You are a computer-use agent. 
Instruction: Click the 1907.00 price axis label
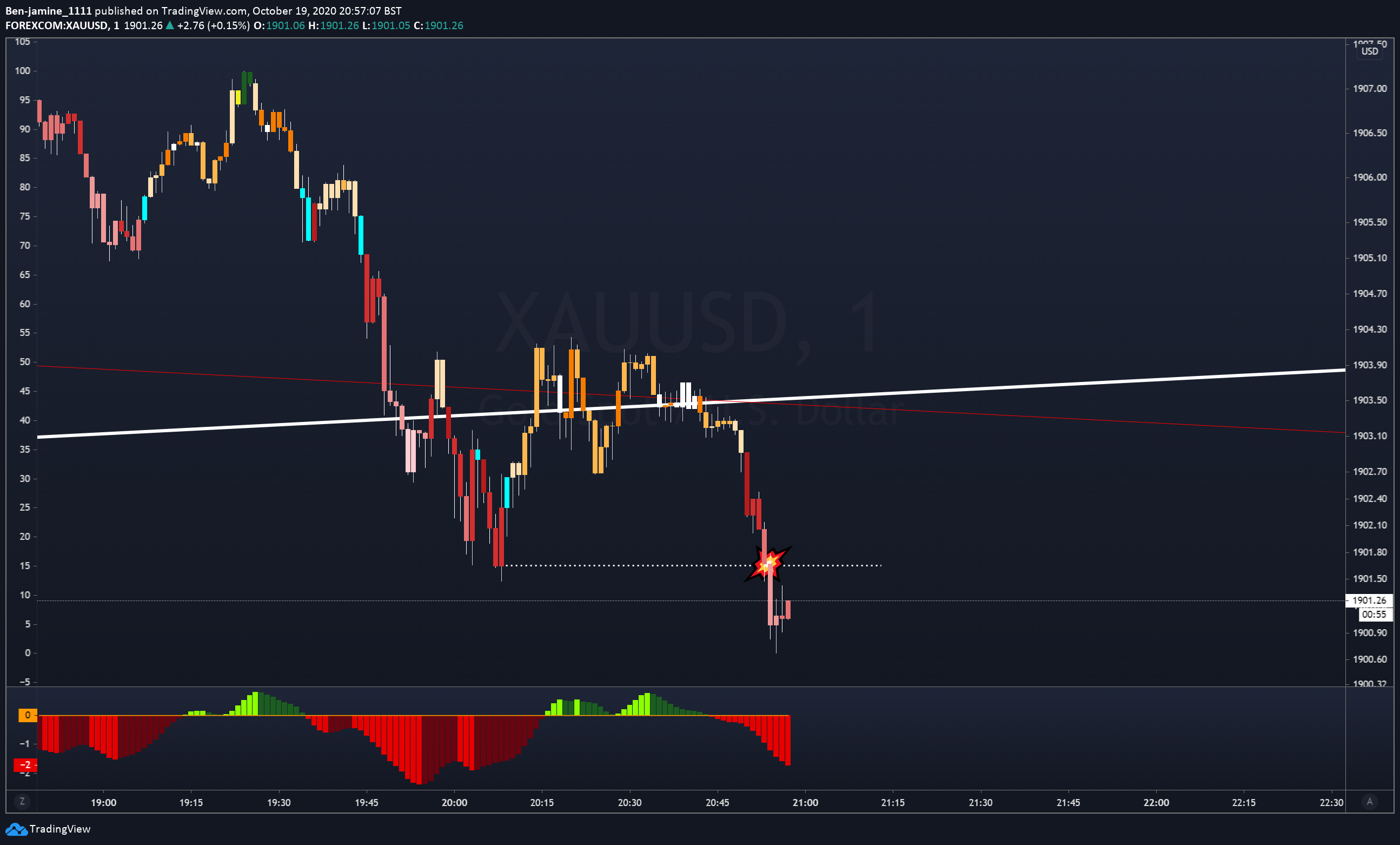1370,89
